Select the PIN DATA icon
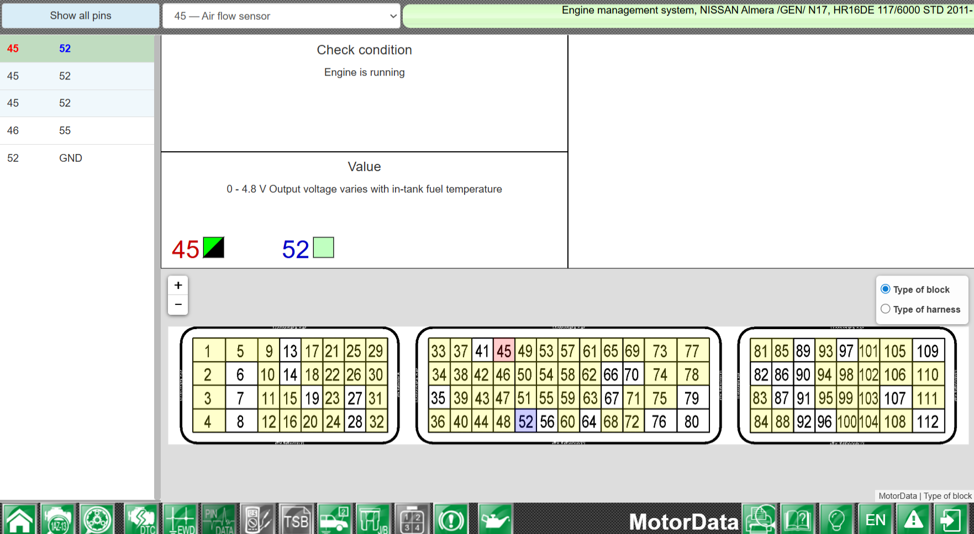The width and height of the screenshot is (974, 534). (219, 519)
